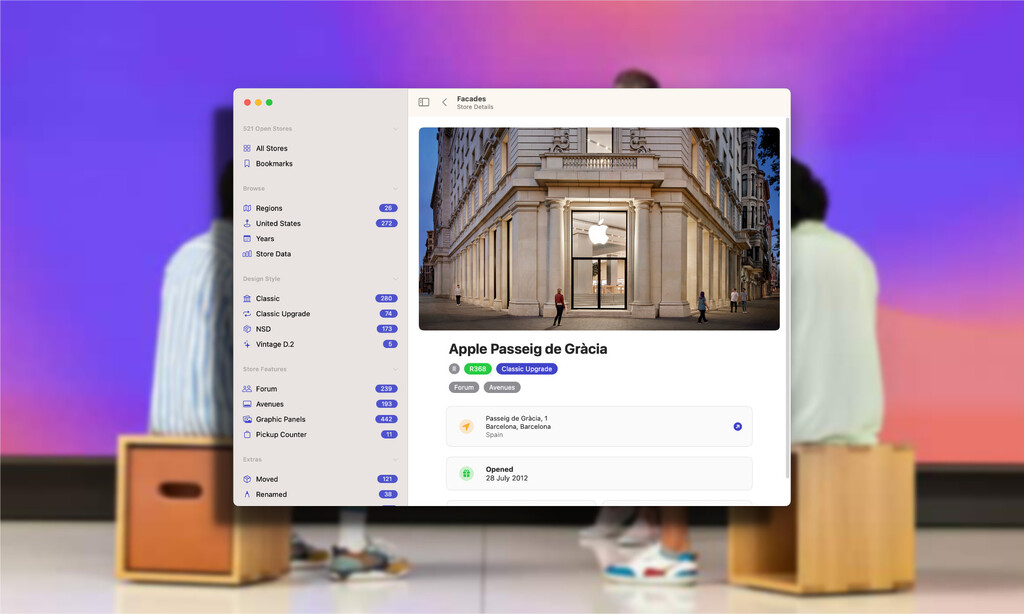The image size is (1024, 614).
Task: Click the Moved box icon
Action: 247,479
